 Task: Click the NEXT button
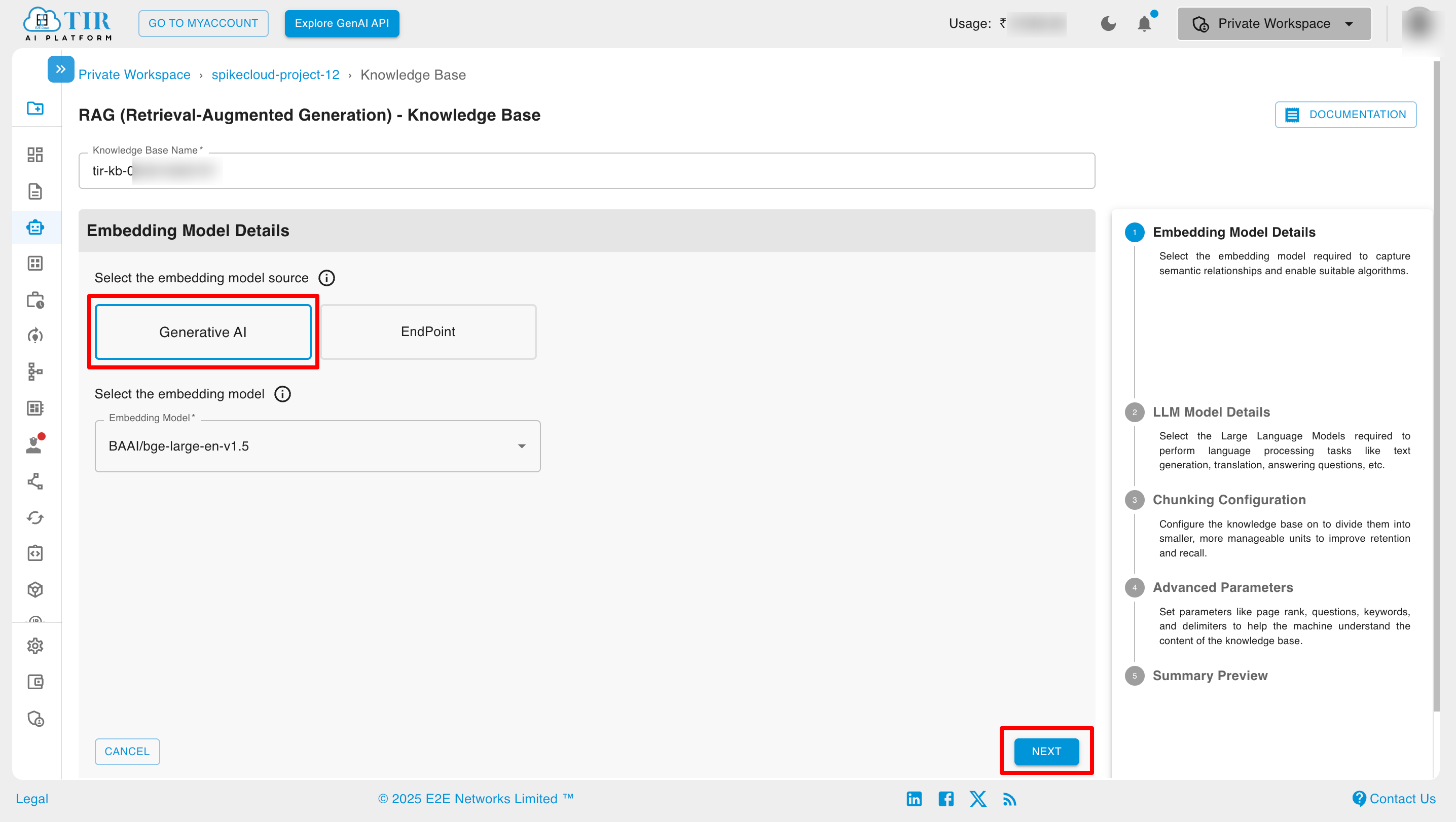click(x=1046, y=752)
